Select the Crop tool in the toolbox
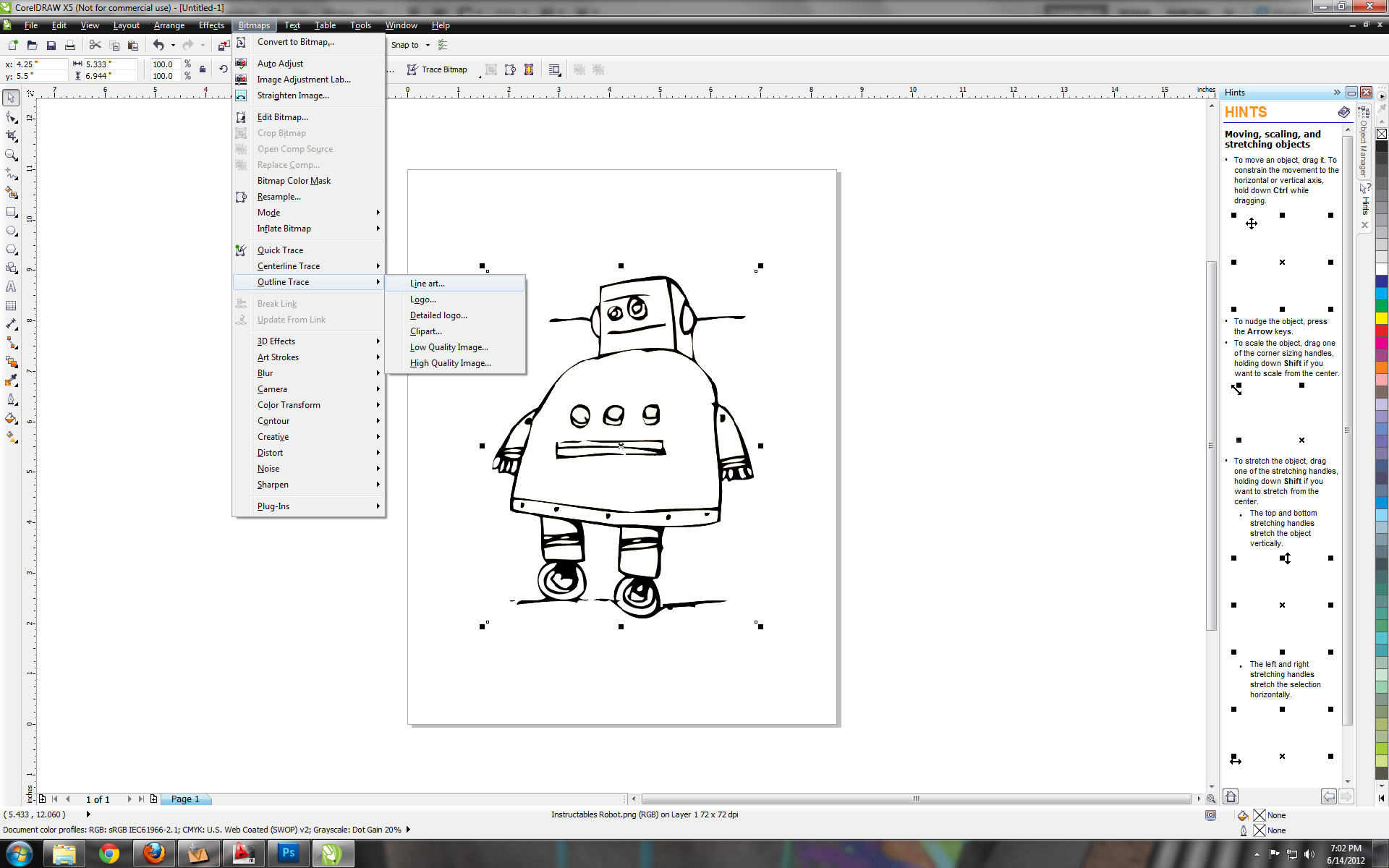1389x868 pixels. click(x=11, y=135)
